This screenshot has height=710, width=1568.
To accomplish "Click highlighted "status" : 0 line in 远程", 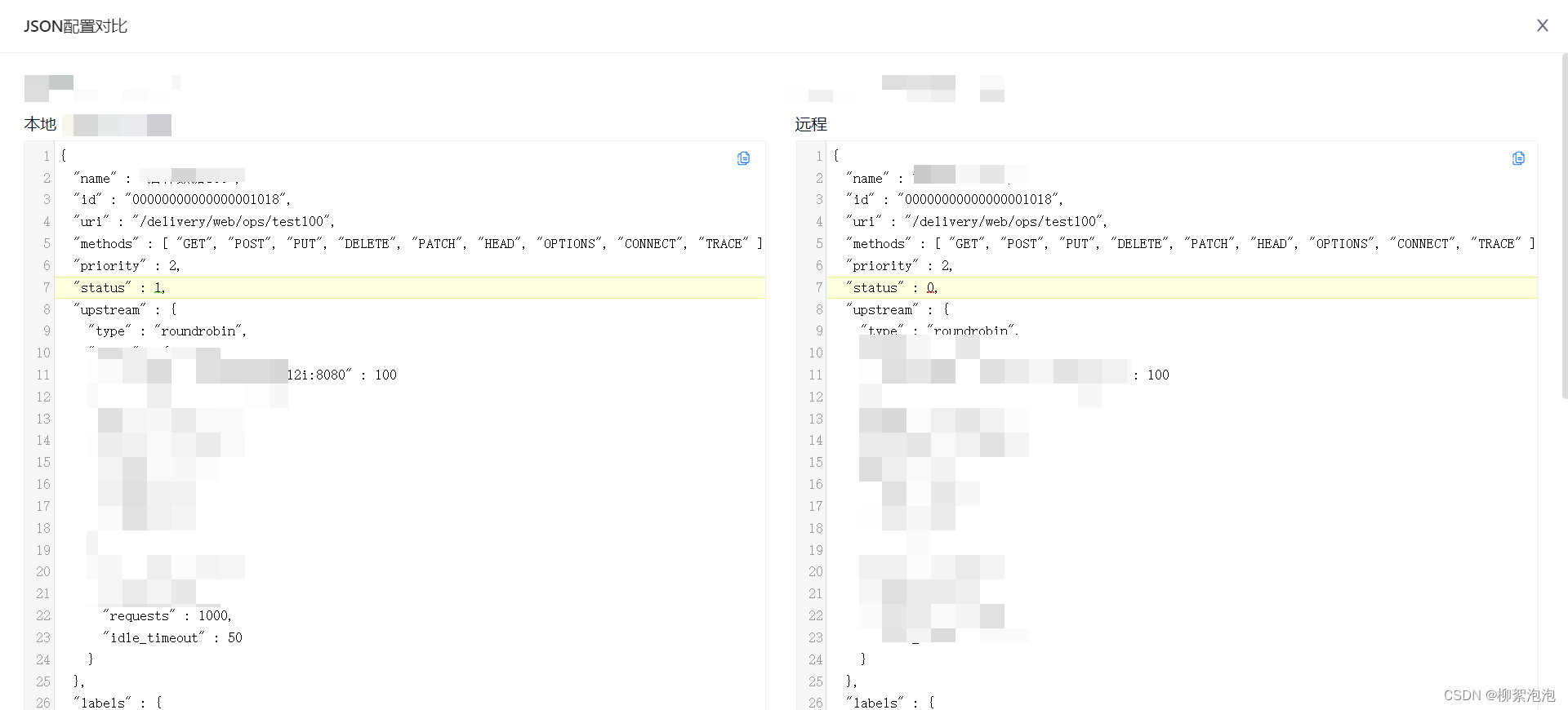I will (1183, 287).
